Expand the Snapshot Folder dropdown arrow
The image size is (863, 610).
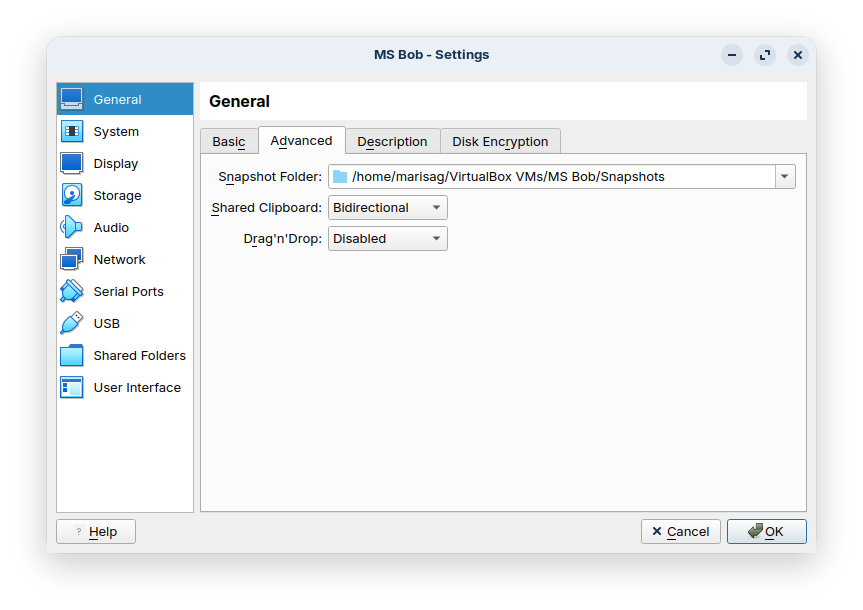point(785,177)
